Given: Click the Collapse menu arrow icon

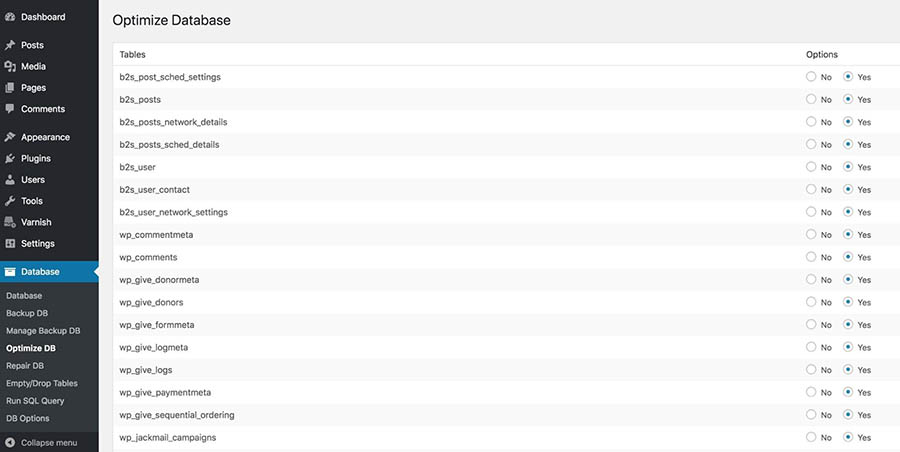Looking at the screenshot, I should (10, 443).
